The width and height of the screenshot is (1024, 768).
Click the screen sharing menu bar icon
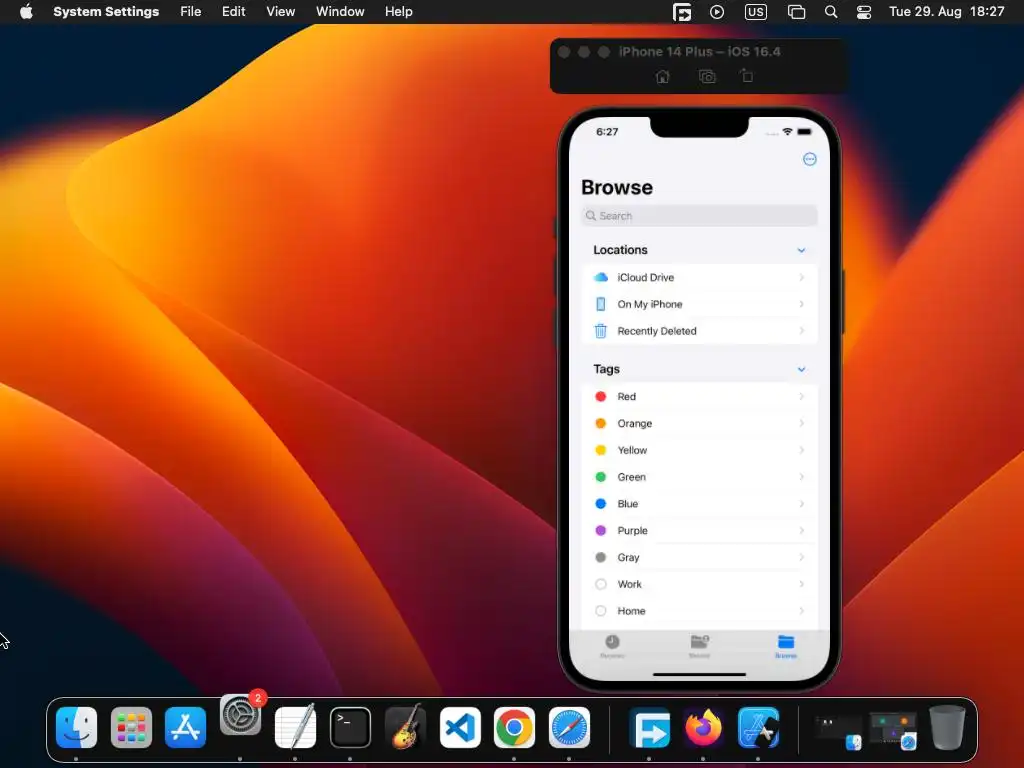coord(682,12)
